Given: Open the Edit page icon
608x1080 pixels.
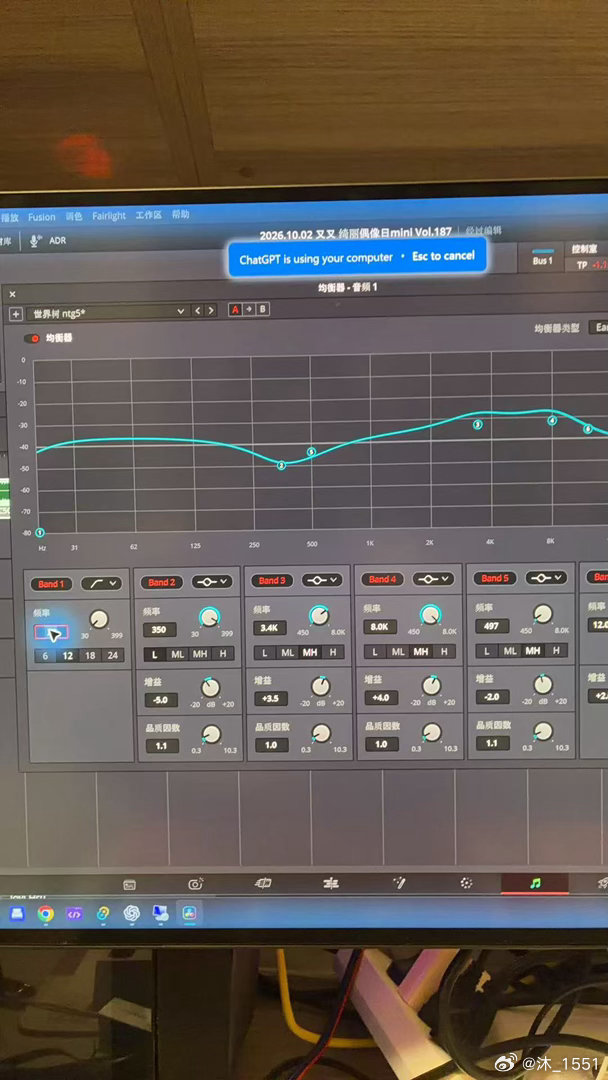Looking at the screenshot, I should (x=263, y=883).
